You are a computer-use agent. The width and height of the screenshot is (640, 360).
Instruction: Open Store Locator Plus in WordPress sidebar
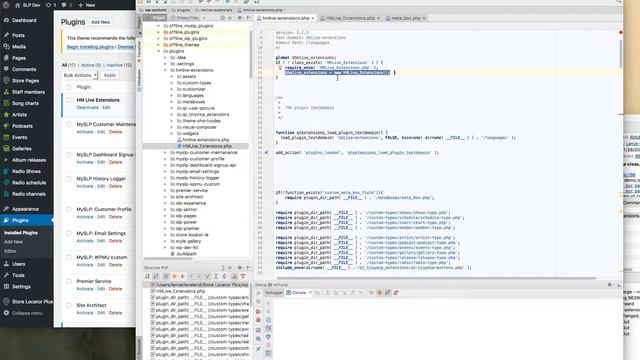tap(32, 302)
